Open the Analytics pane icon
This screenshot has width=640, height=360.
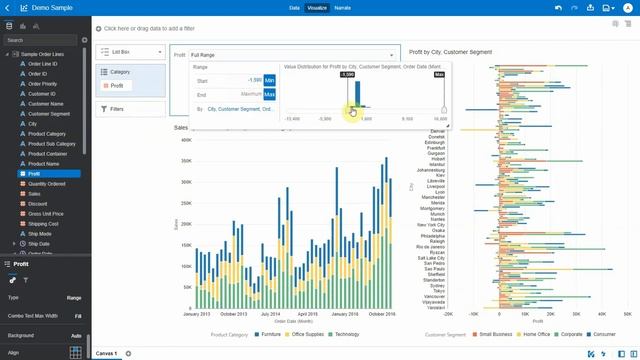(36, 26)
